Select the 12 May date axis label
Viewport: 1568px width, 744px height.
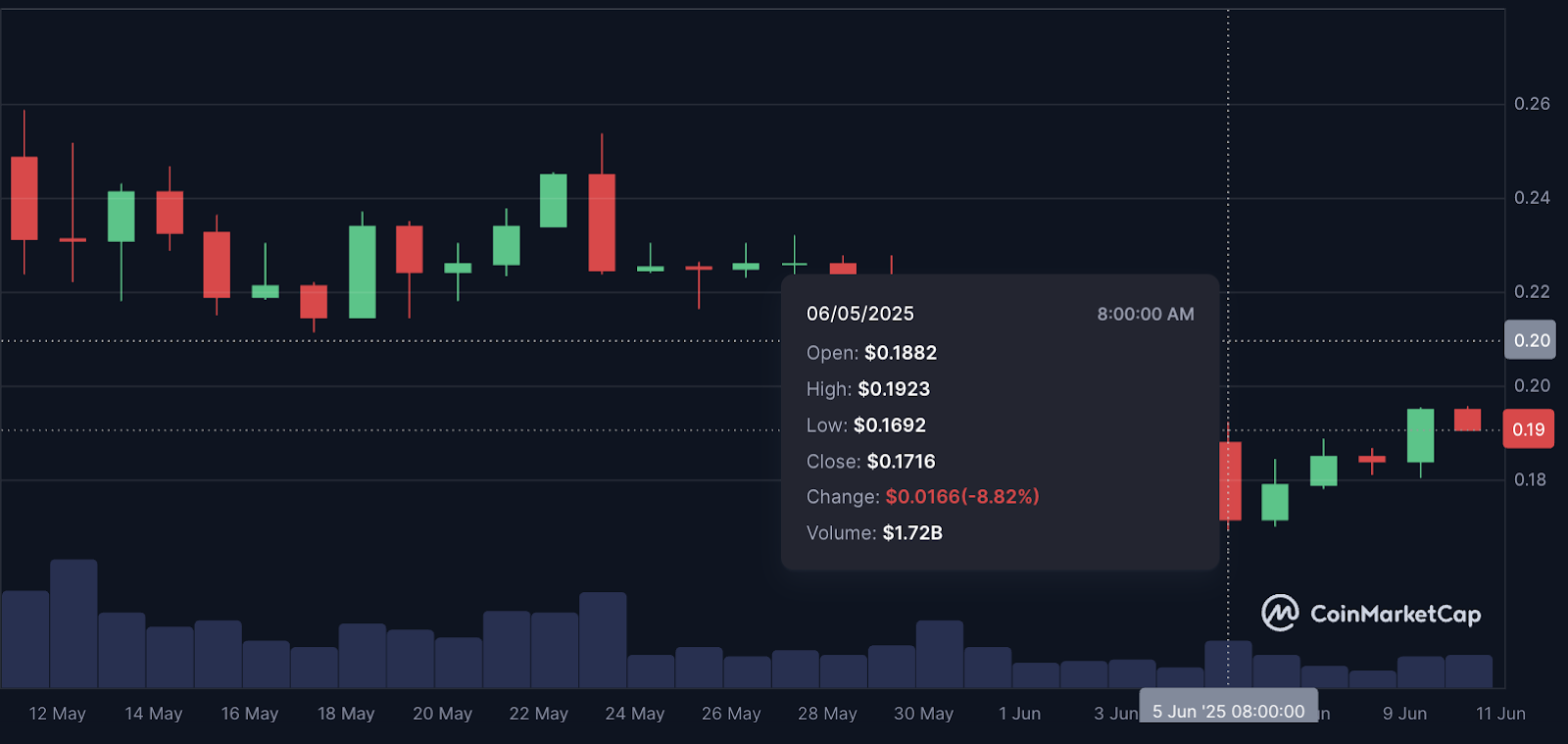tap(58, 714)
